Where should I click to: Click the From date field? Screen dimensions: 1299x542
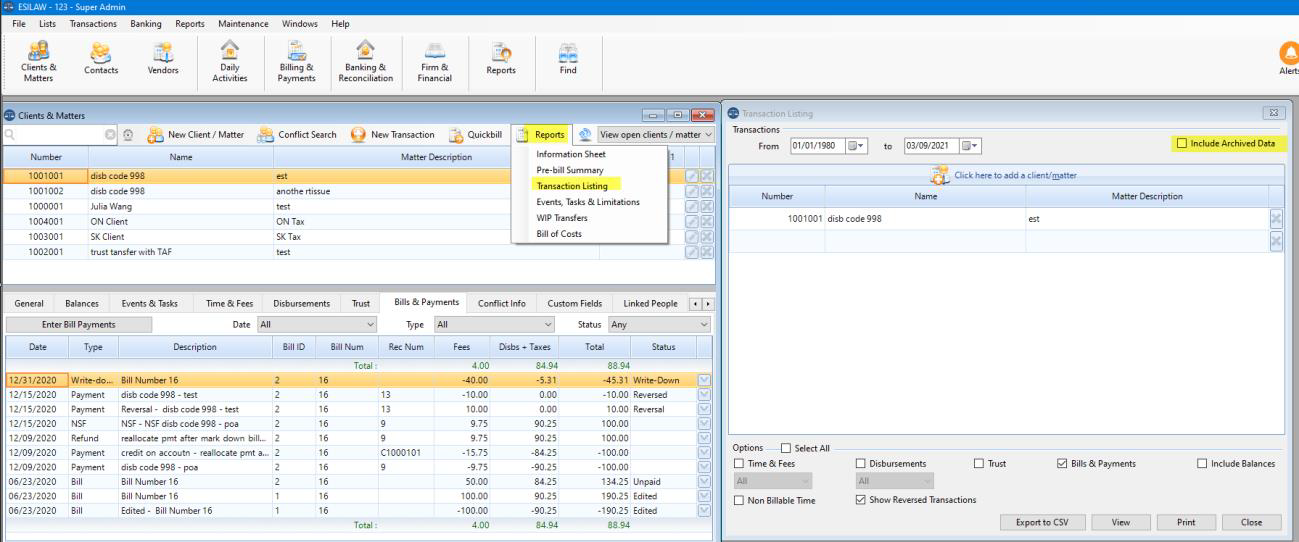pyautogui.click(x=817, y=145)
